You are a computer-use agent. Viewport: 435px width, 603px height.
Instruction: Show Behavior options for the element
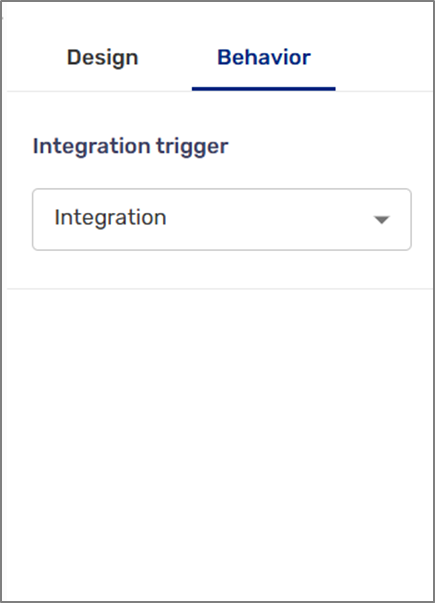(x=264, y=58)
